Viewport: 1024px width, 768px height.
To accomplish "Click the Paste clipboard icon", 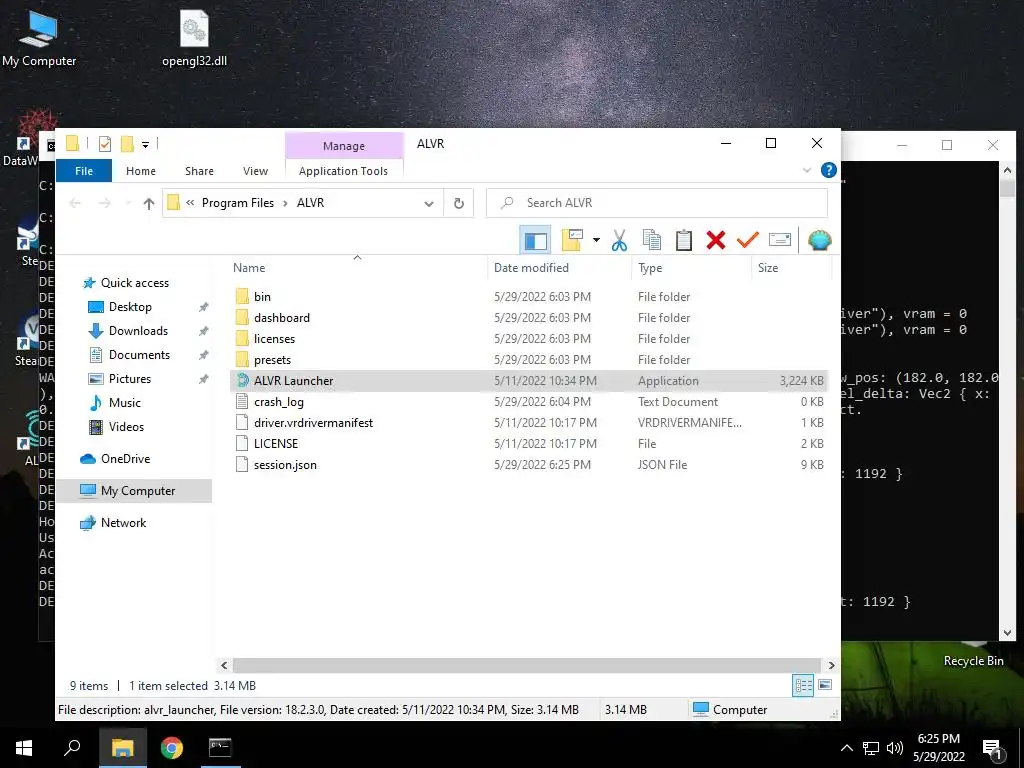I will point(683,240).
